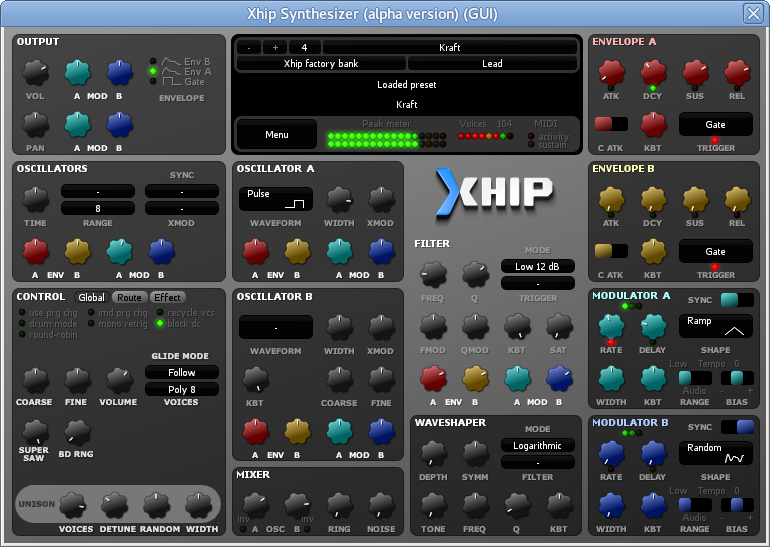
Task: Toggle the Modulator A SYNC switch
Action: pos(737,300)
